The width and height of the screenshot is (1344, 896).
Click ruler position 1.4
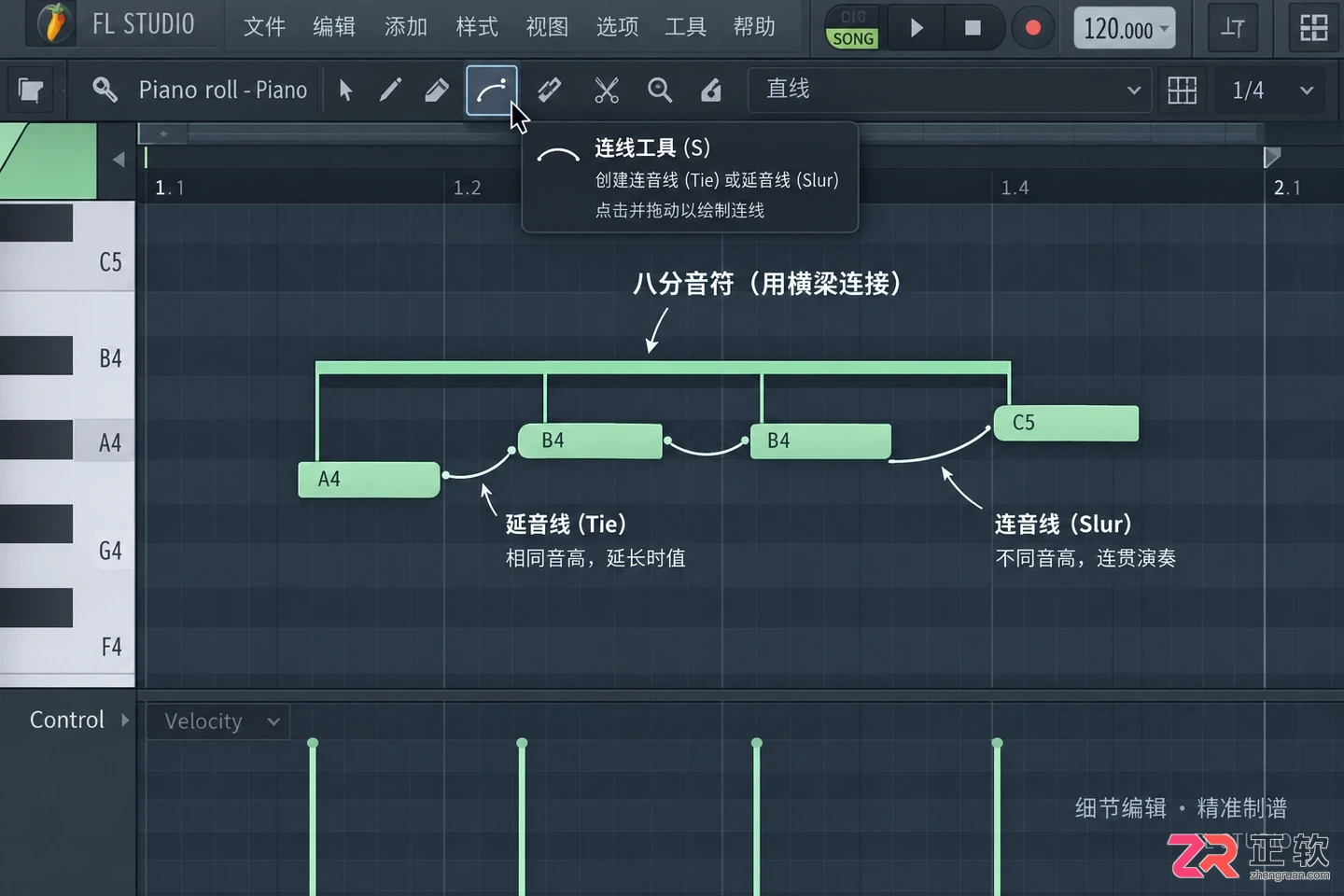pos(1015,188)
